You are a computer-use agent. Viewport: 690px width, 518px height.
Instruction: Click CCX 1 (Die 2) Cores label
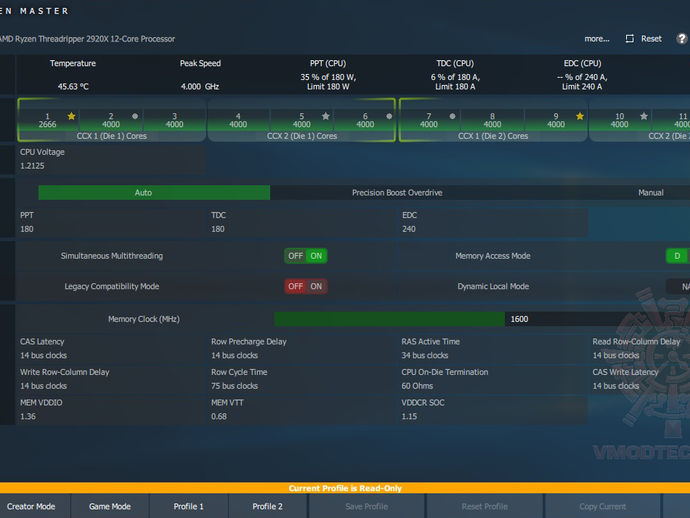493,136
